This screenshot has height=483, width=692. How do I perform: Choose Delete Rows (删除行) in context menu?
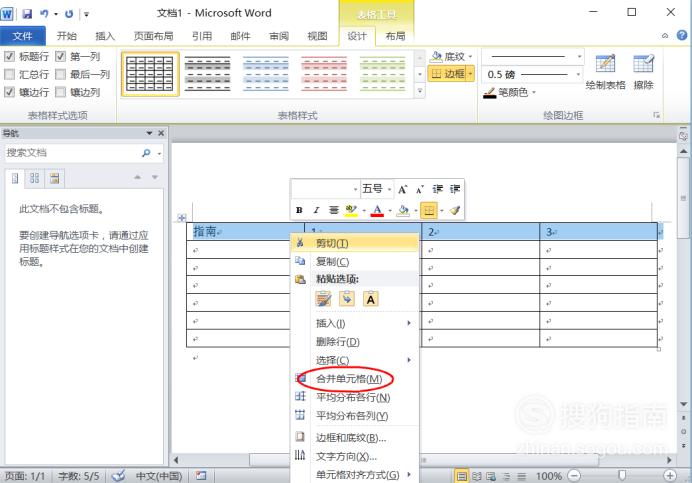355,342
